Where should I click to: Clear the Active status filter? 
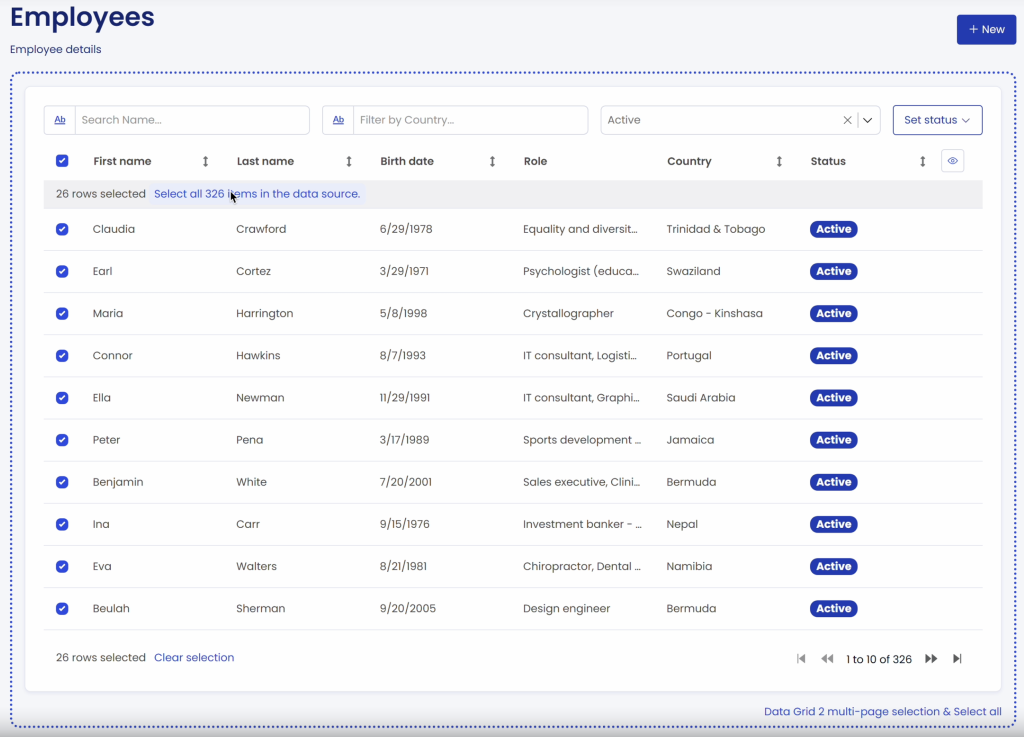pyautogui.click(x=847, y=120)
